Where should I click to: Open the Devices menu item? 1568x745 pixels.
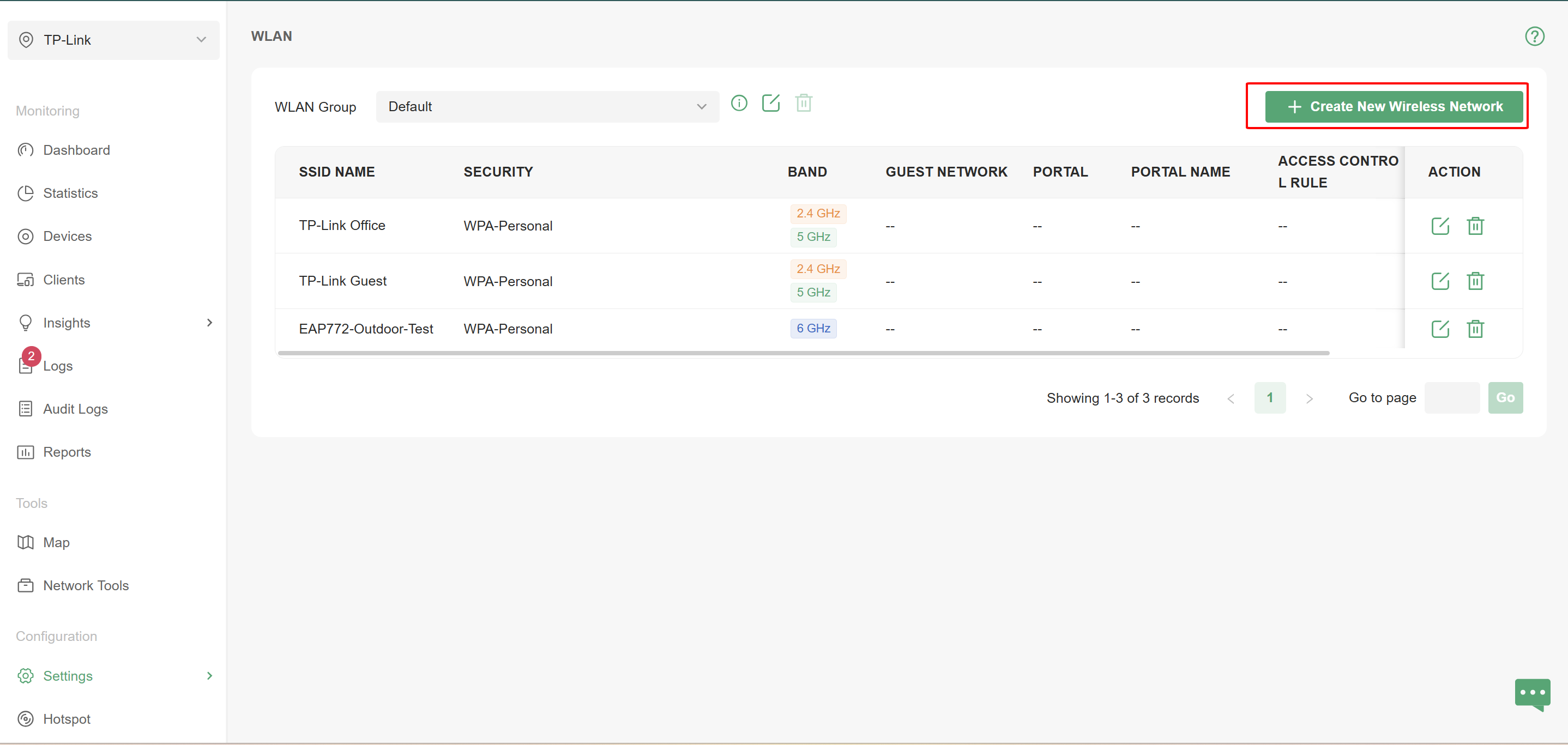click(68, 236)
